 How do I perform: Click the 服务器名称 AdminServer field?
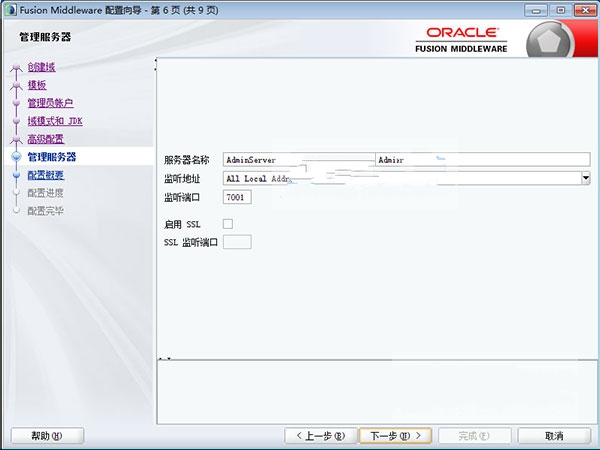[406, 159]
